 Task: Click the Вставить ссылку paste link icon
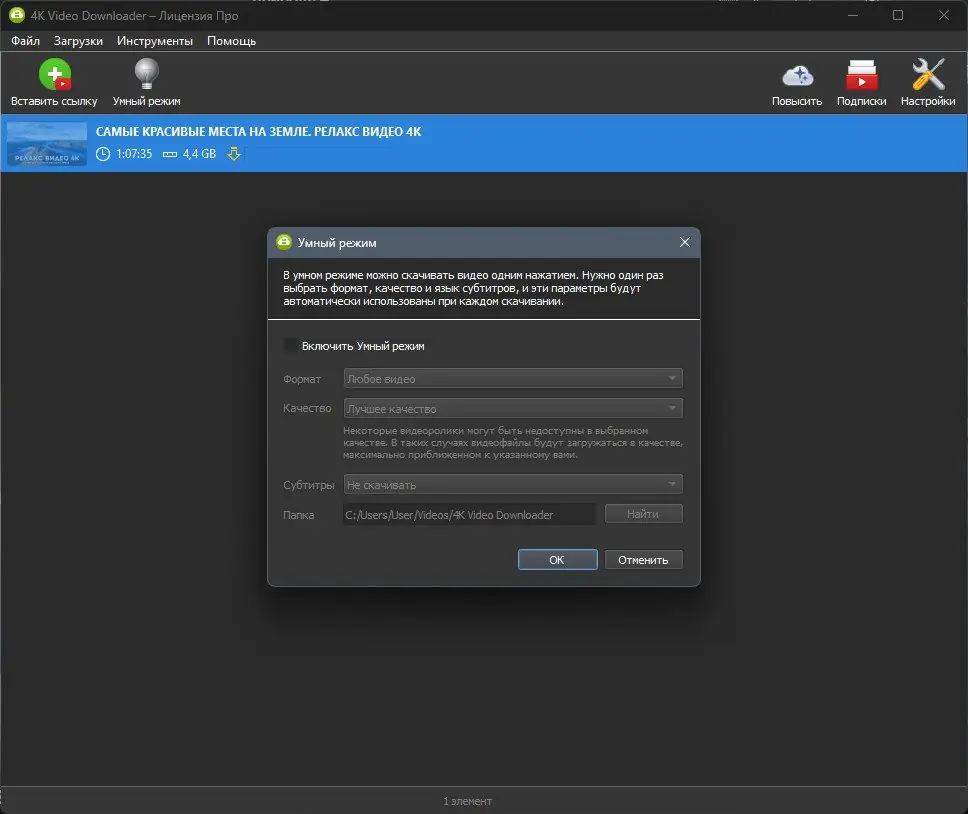(55, 74)
